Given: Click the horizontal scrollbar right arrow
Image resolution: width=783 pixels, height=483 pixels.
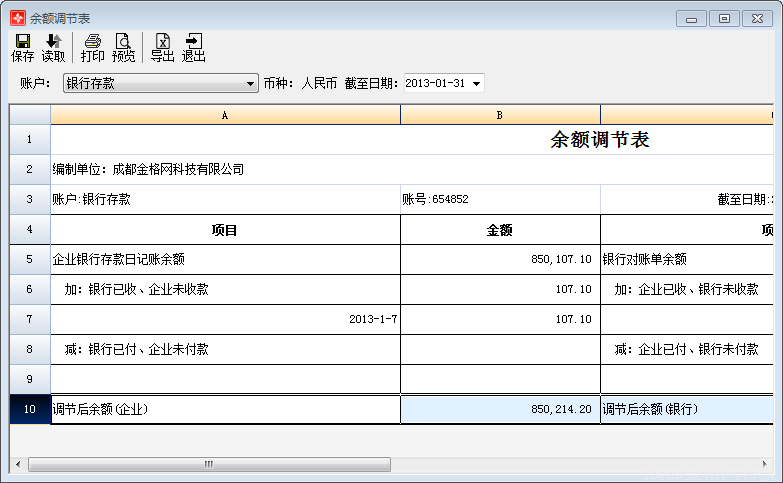Looking at the screenshot, I should click(x=764, y=464).
